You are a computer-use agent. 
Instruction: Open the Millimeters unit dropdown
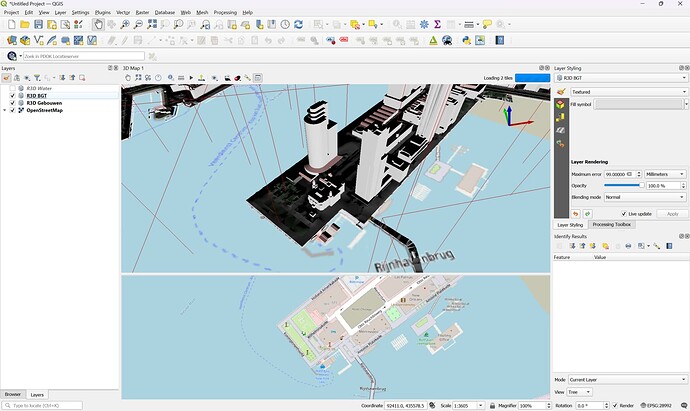666,174
